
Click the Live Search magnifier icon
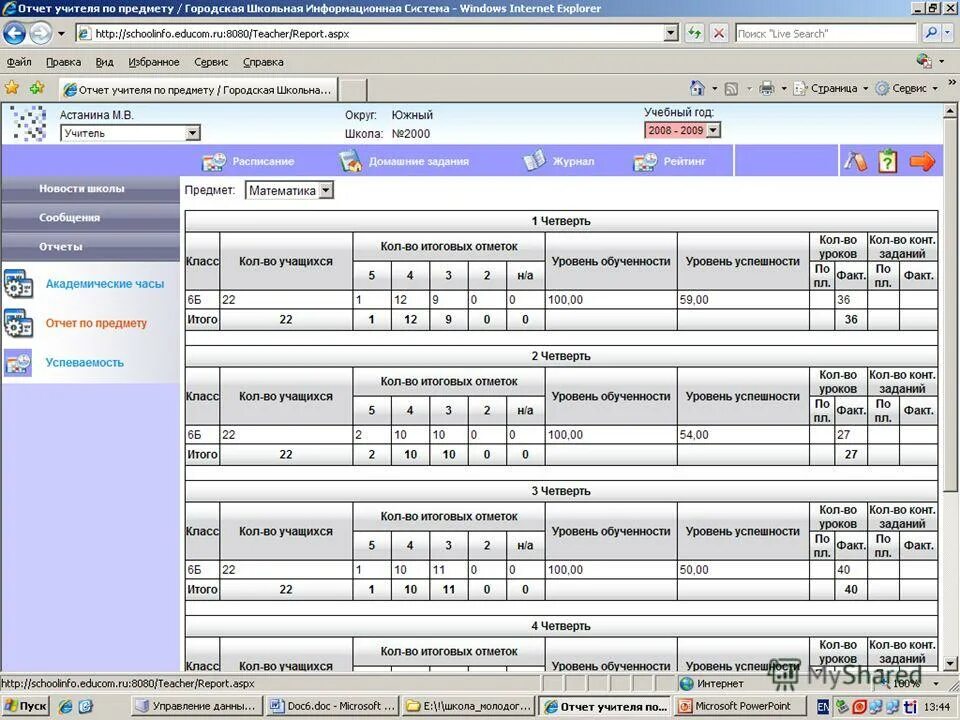(x=931, y=33)
